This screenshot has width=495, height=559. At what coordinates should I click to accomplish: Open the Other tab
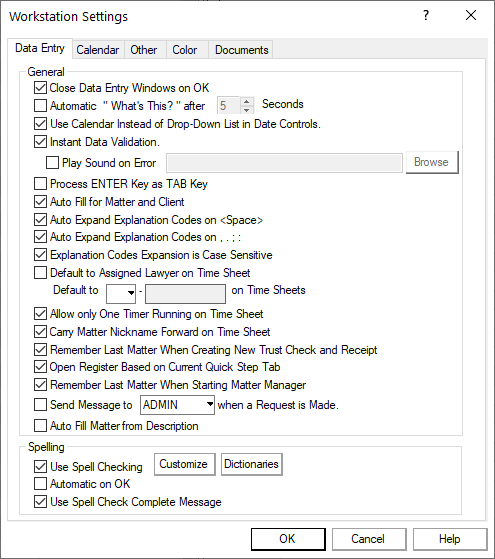pyautogui.click(x=144, y=50)
